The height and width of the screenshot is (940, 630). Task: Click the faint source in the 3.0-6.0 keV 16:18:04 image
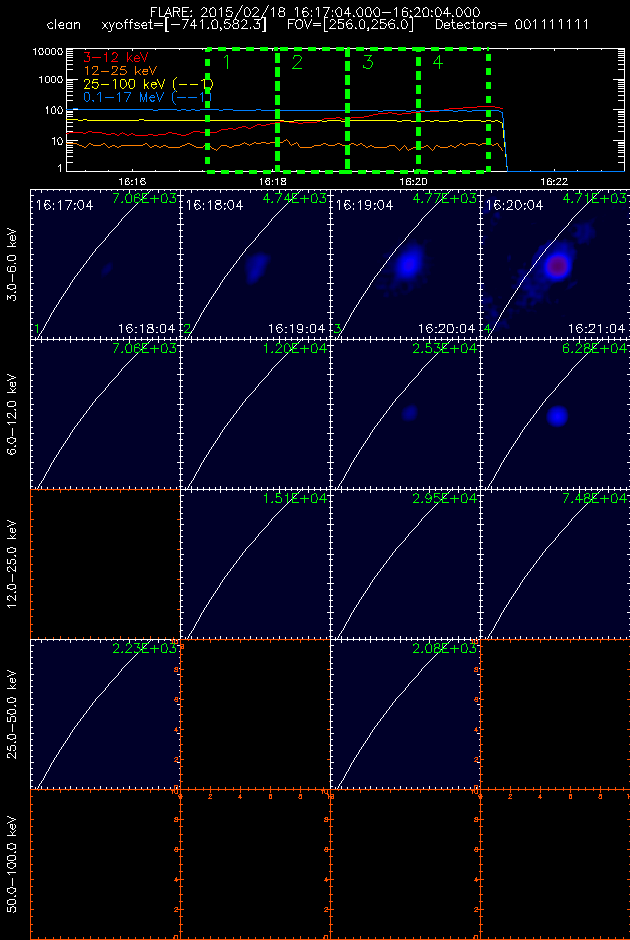pyautogui.click(x=257, y=267)
